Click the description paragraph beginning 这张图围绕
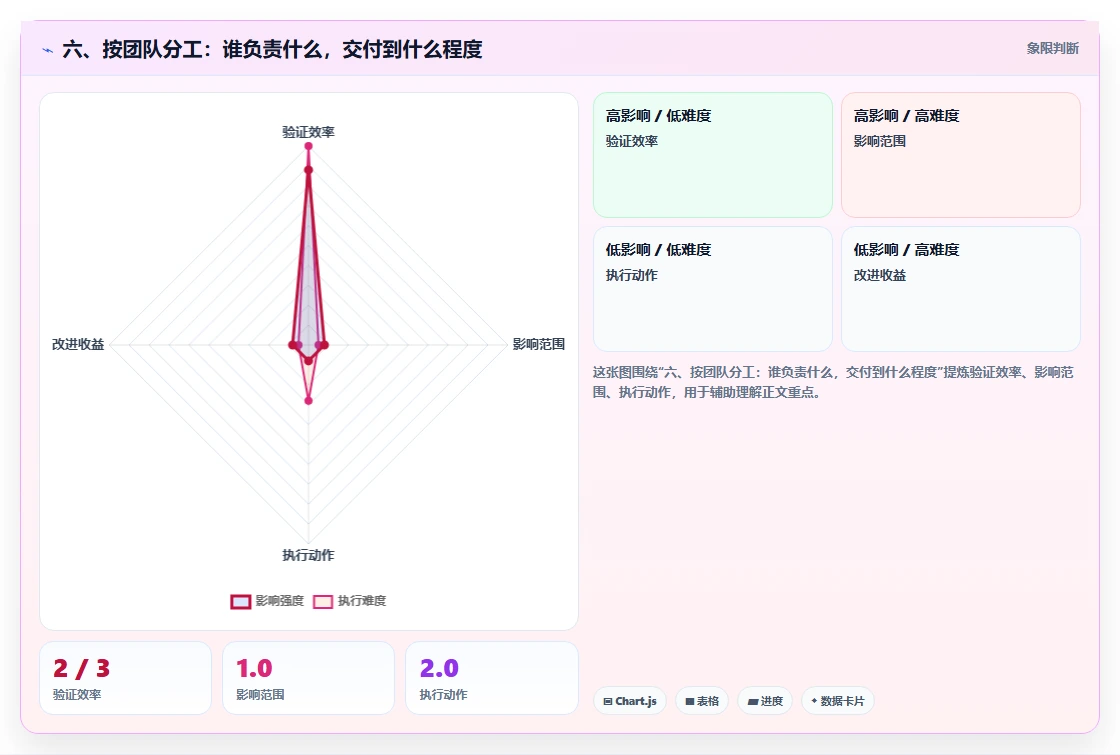Screen dimensions: 1120x755 click(833, 382)
